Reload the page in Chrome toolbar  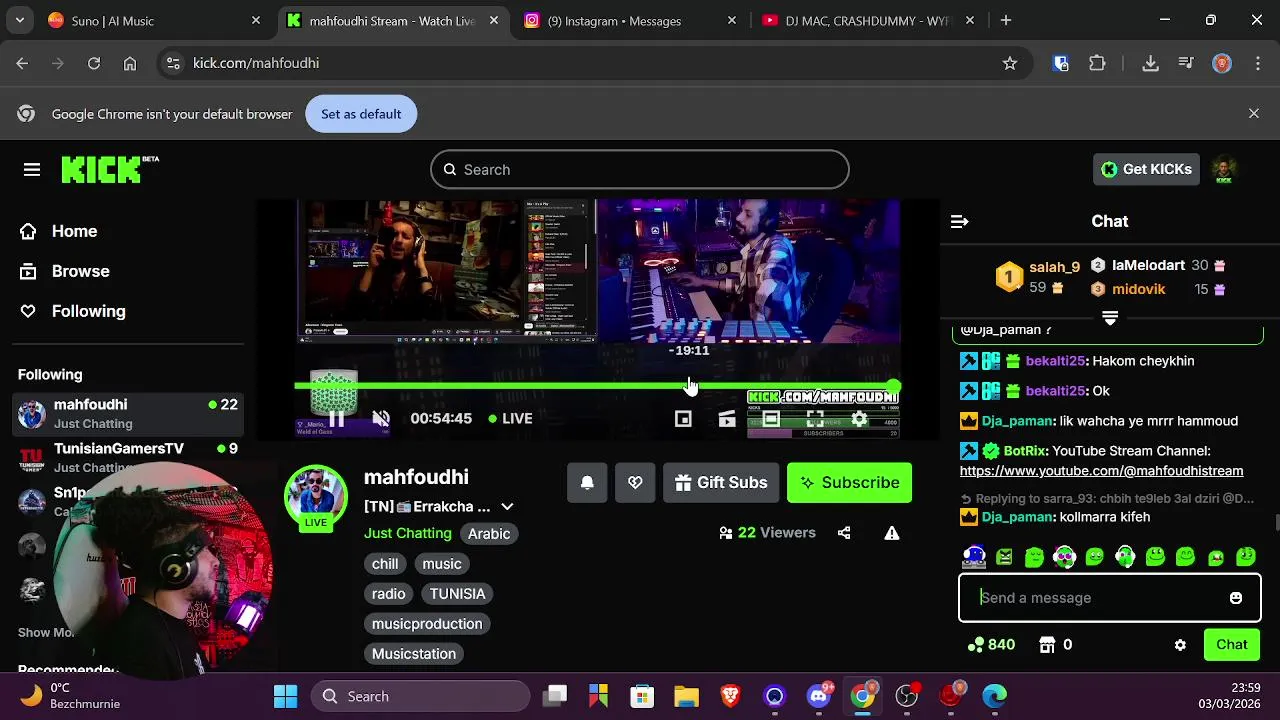point(94,63)
